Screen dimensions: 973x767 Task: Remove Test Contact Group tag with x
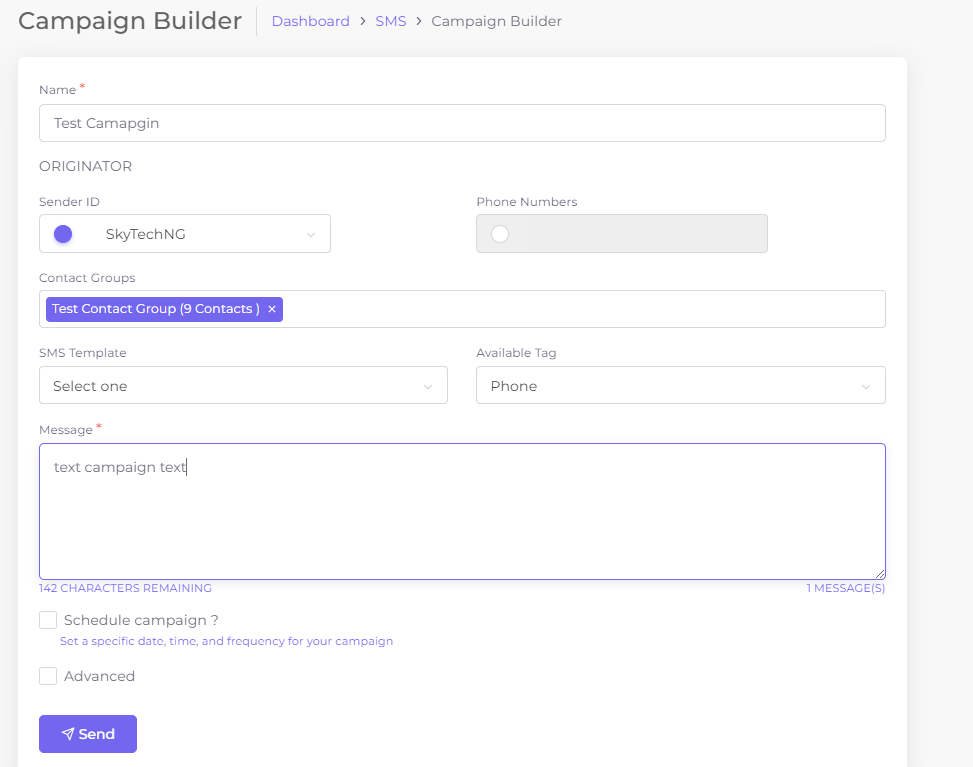[x=272, y=309]
